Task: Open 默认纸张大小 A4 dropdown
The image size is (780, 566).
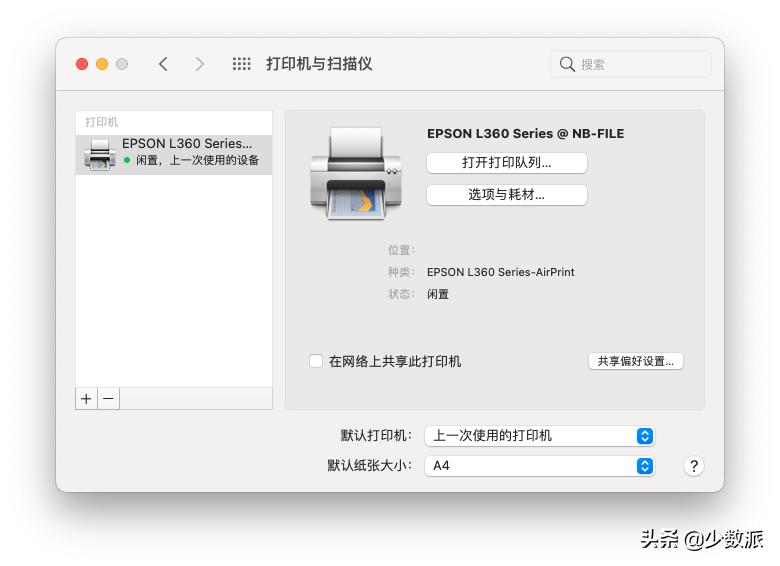Action: point(539,466)
